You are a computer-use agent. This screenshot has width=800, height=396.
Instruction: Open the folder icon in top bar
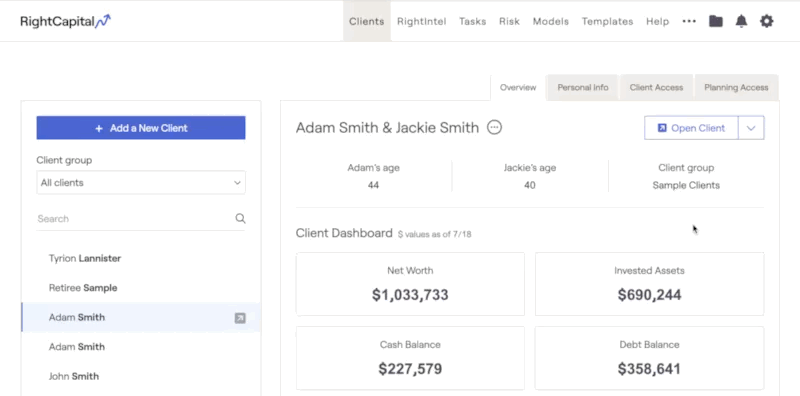click(x=716, y=21)
